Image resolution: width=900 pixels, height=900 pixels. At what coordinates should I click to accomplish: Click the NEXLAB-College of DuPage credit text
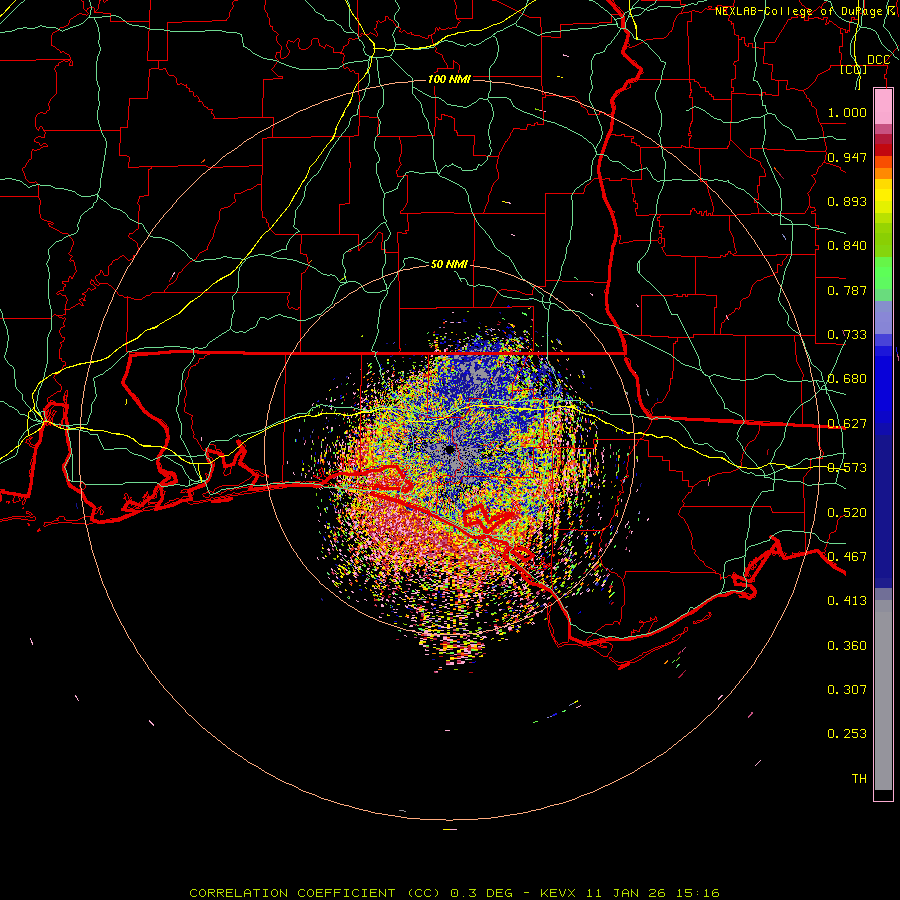point(802,11)
